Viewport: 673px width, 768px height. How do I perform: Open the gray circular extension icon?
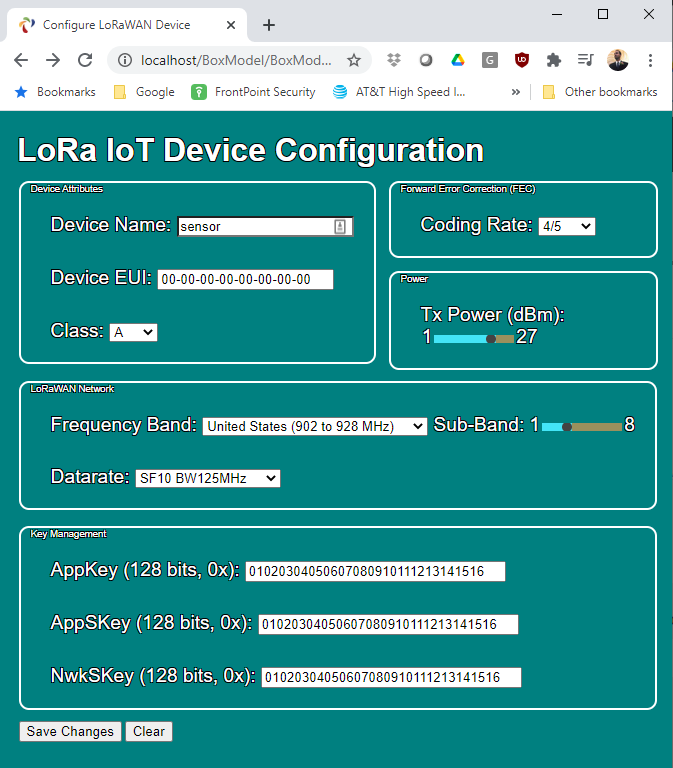(426, 60)
